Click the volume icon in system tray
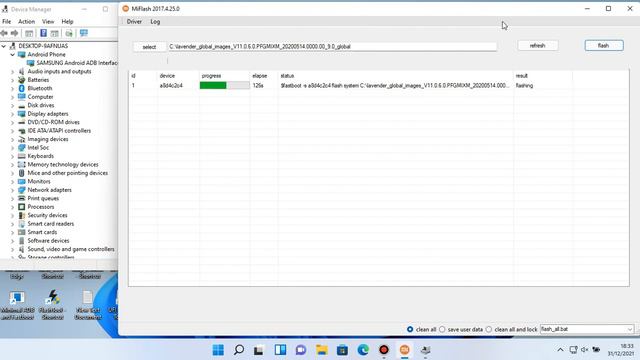Viewport: 640px width, 360px height. pos(585,350)
